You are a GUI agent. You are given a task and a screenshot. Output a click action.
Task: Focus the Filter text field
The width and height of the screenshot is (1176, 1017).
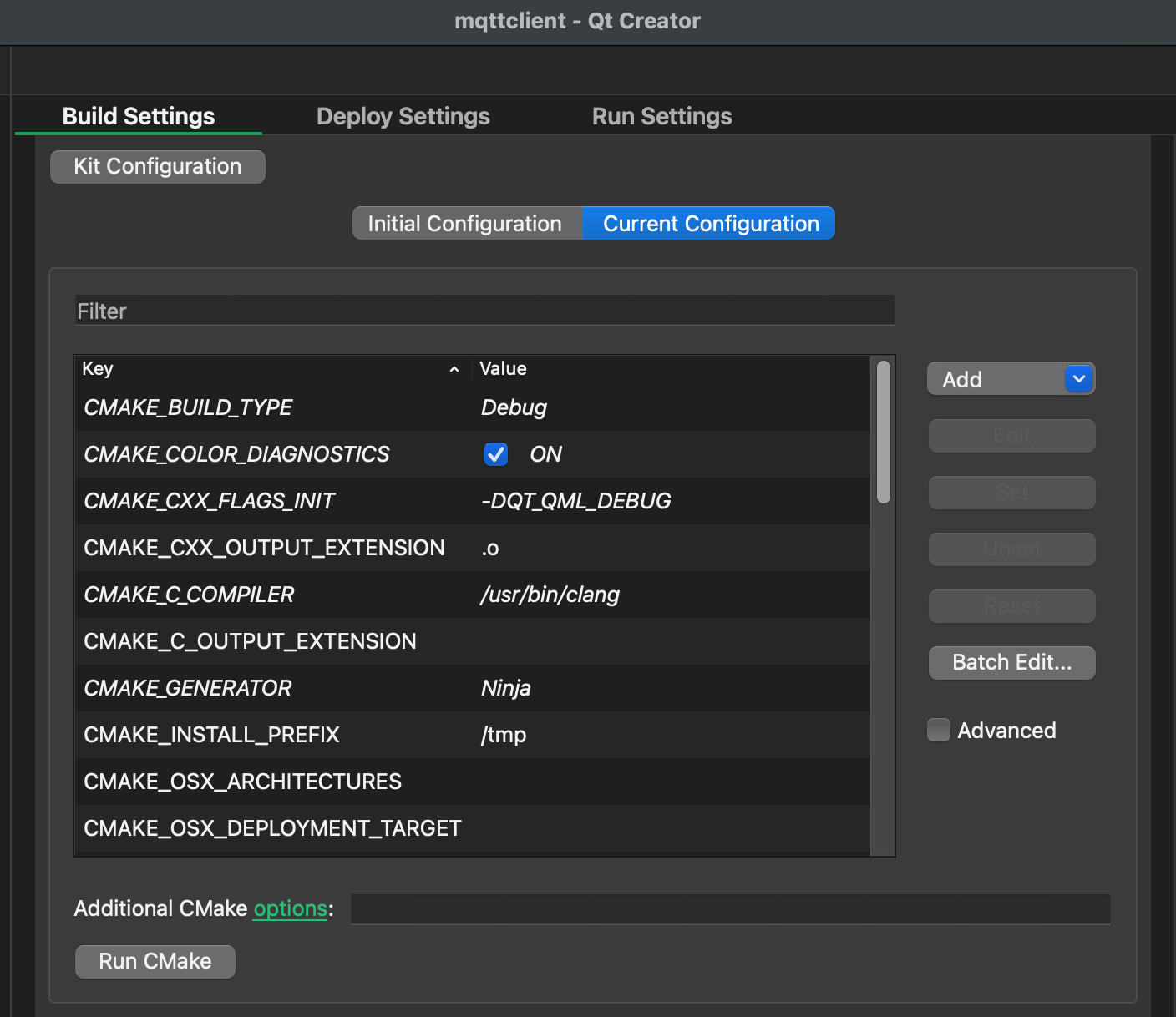coord(484,311)
